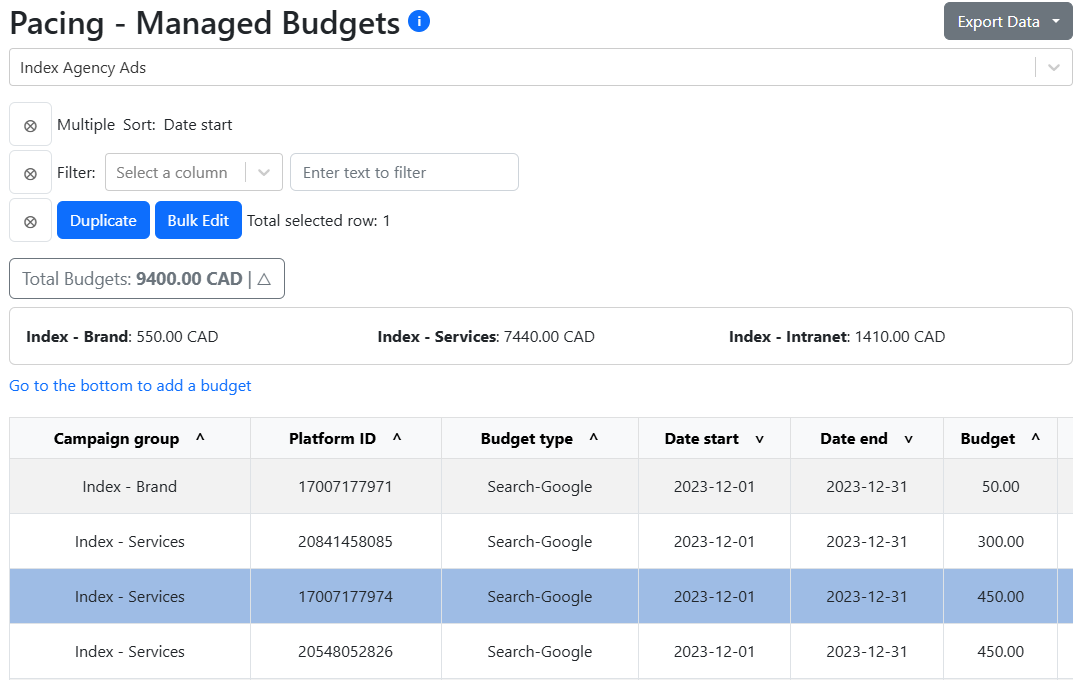
Task: Click Date start cell in 20841458085 row
Action: click(x=714, y=541)
